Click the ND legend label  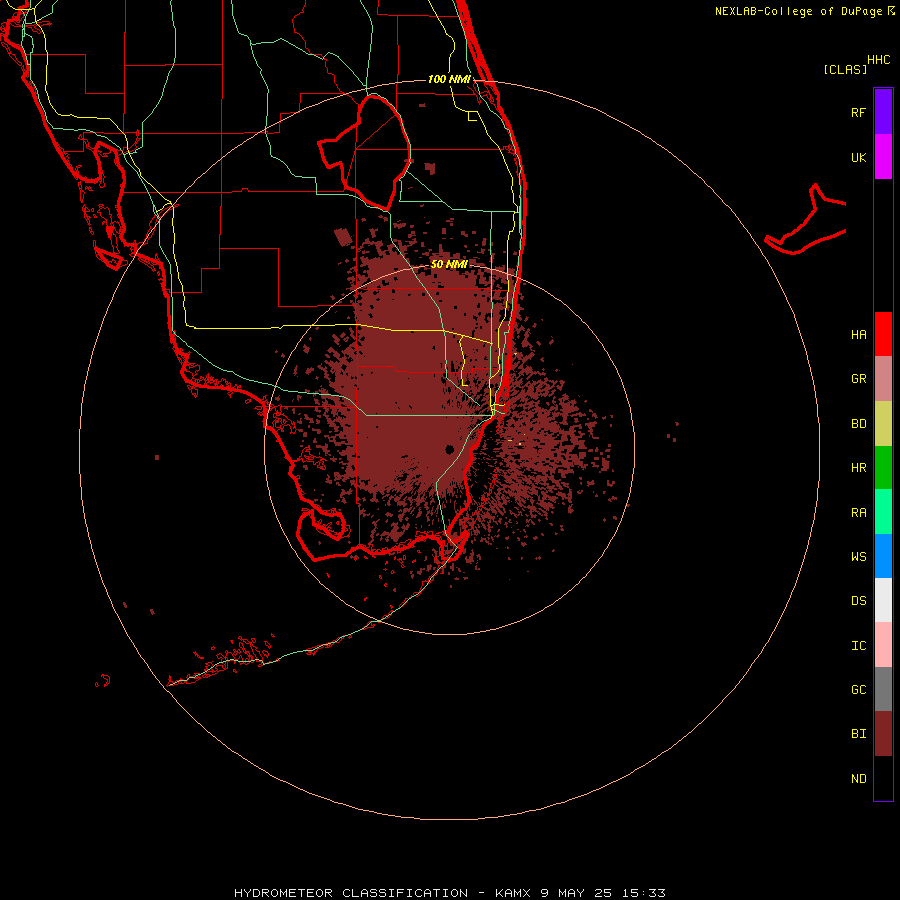pyautogui.click(x=858, y=779)
